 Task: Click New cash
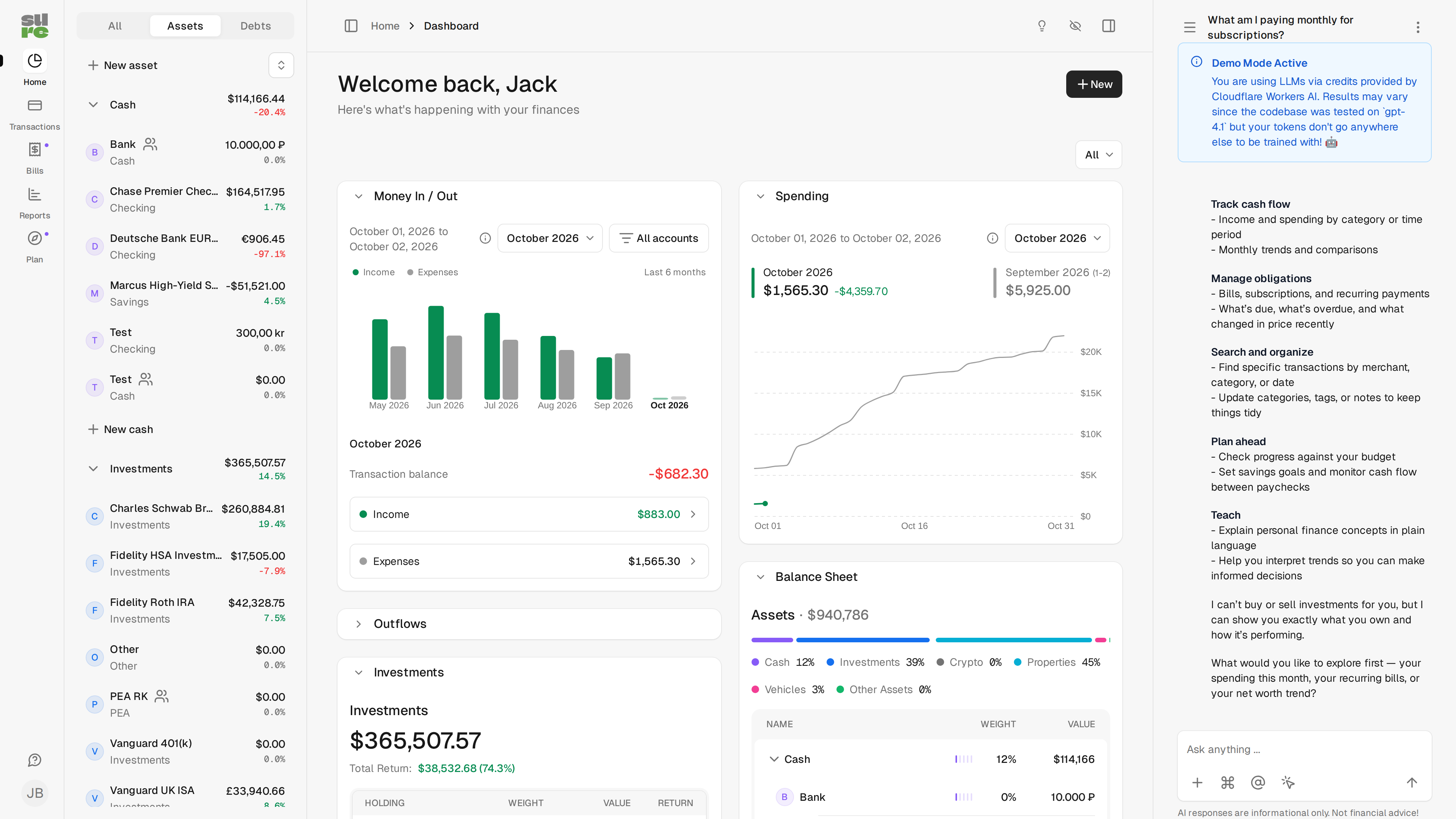click(x=121, y=429)
